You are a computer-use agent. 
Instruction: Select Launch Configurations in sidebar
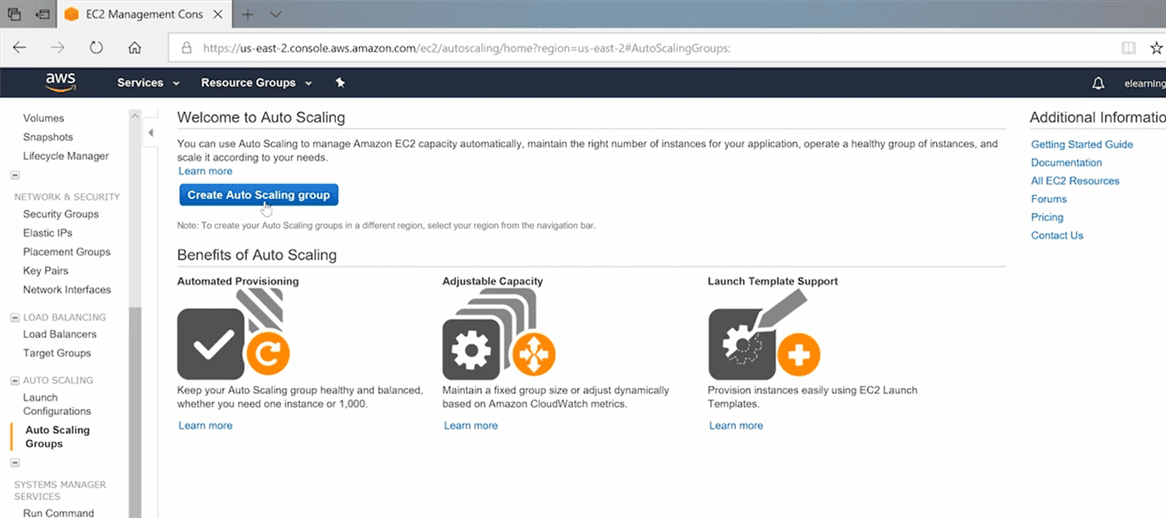tap(56, 404)
